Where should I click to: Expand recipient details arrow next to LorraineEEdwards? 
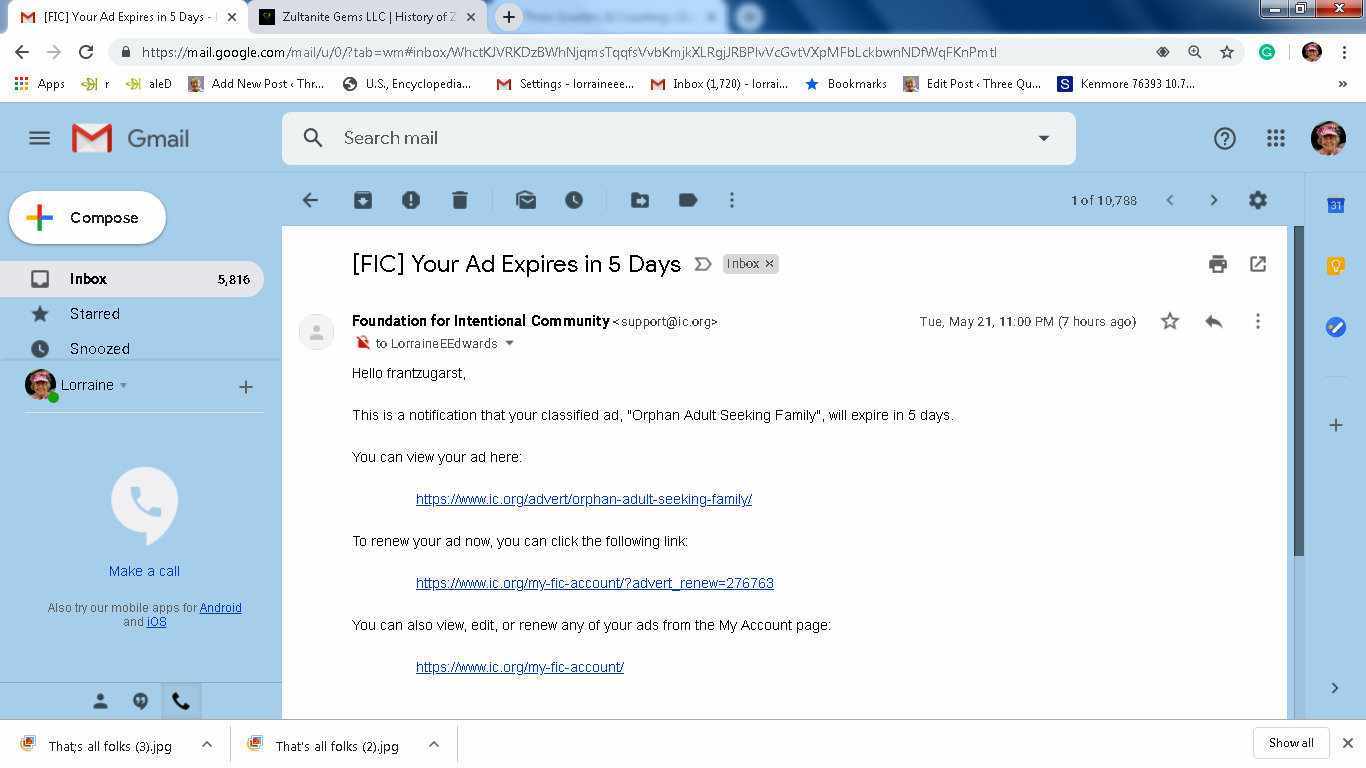[x=509, y=344]
